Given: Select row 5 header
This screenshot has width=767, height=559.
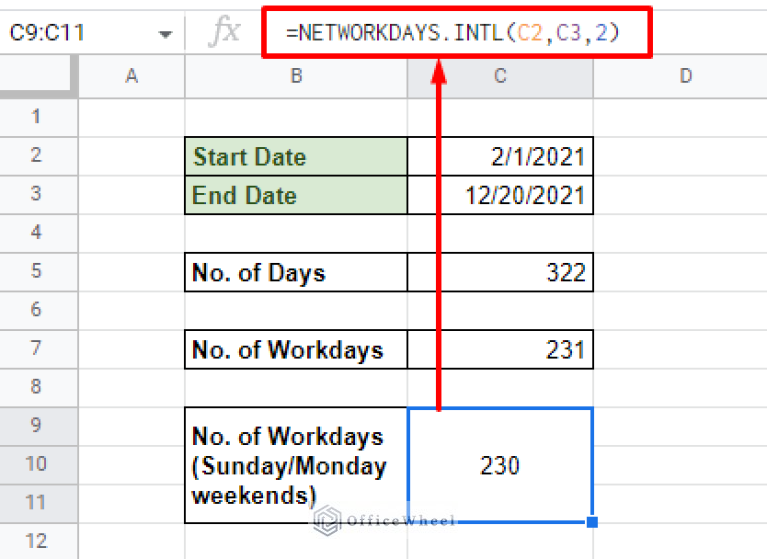Looking at the screenshot, I should tap(38, 272).
